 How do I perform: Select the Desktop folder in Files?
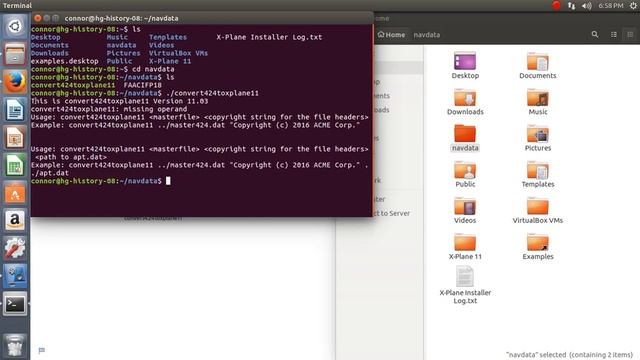click(x=465, y=65)
